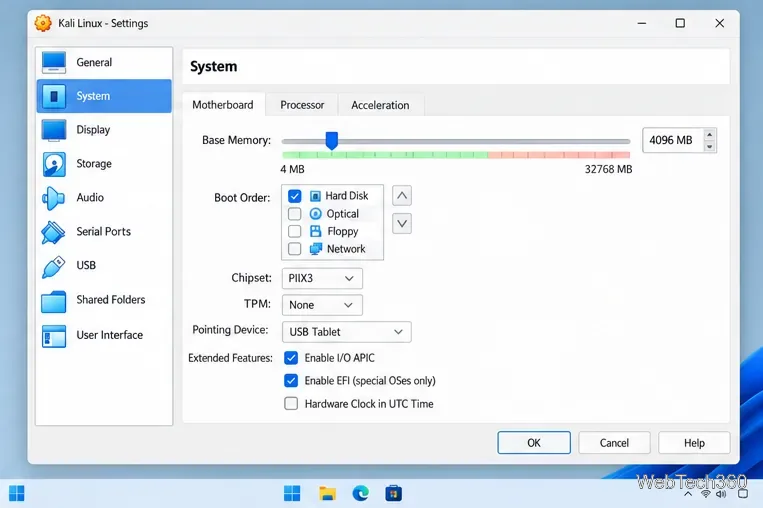Click the Optical disc boot device icon
This screenshot has height=508, width=763.
coord(315,214)
